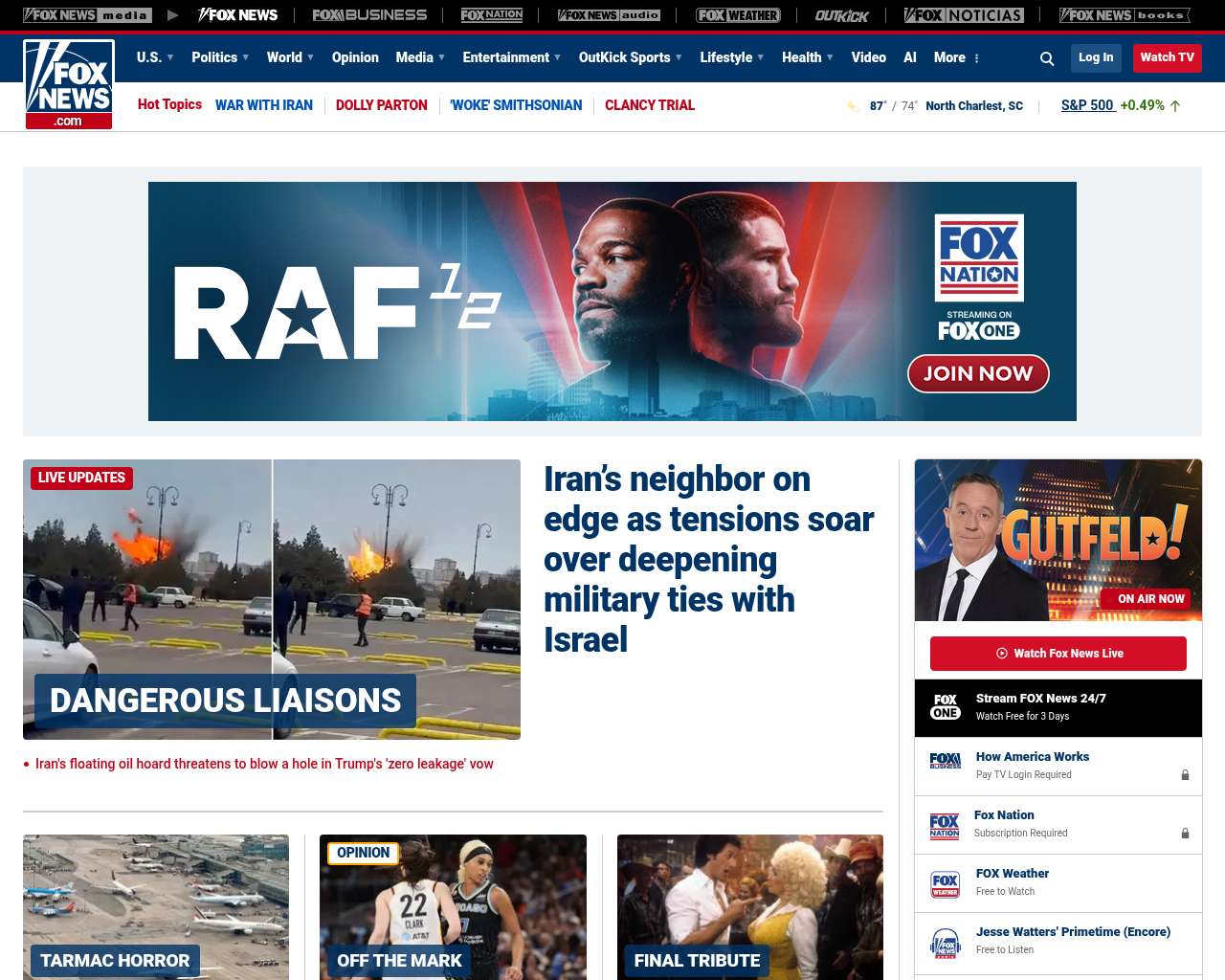Click the weather condition icon near 87°
The image size is (1225, 980).
pos(853,106)
